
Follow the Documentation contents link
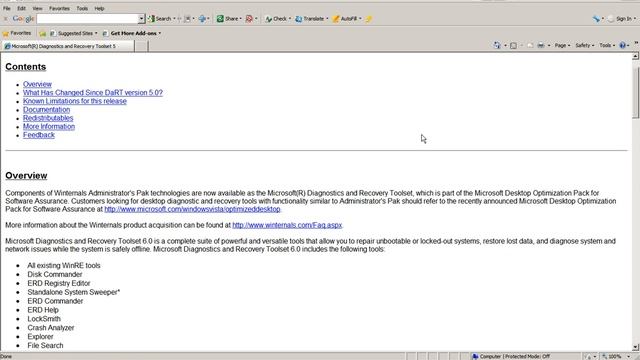46,110
